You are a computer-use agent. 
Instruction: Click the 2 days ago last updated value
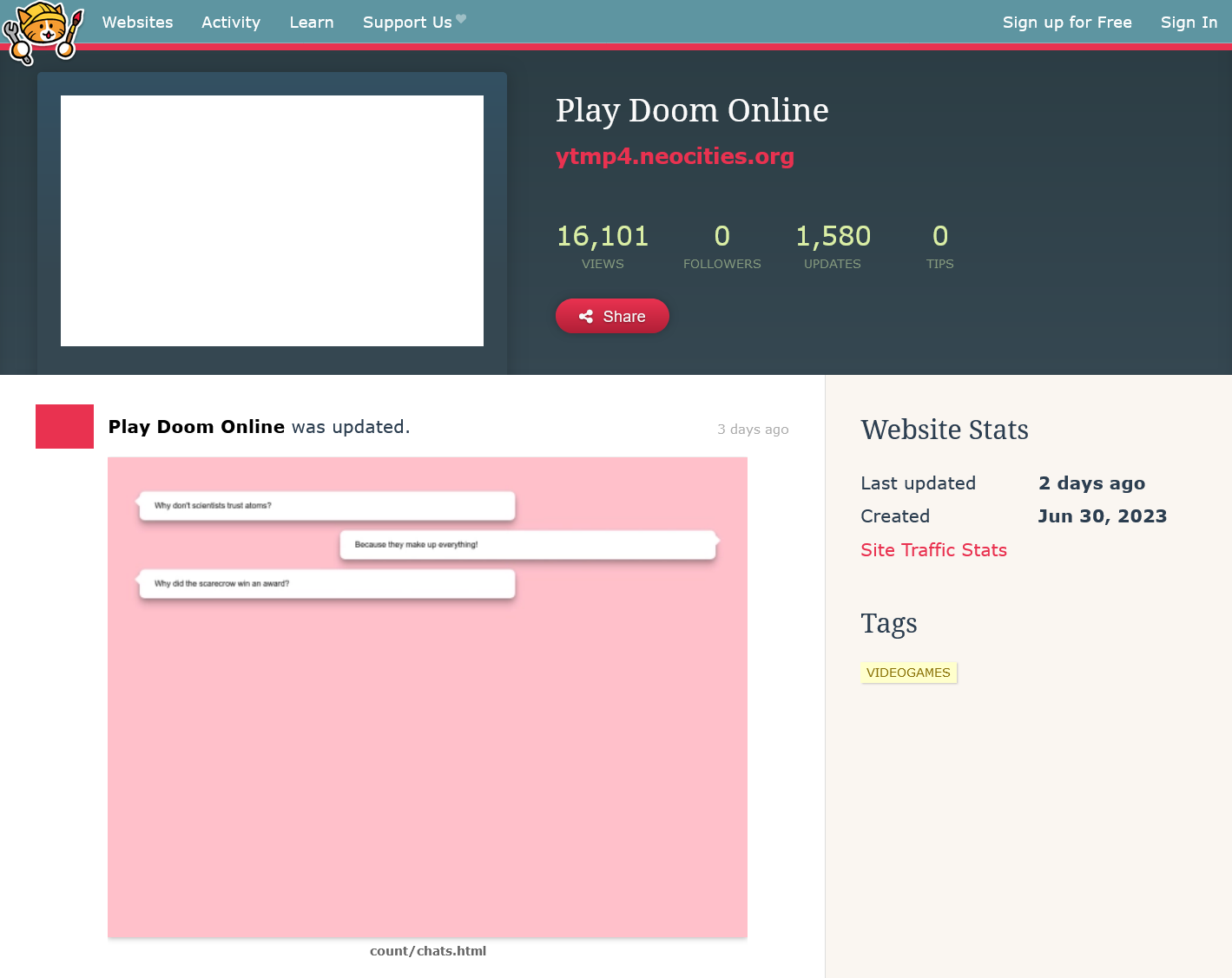click(1092, 483)
